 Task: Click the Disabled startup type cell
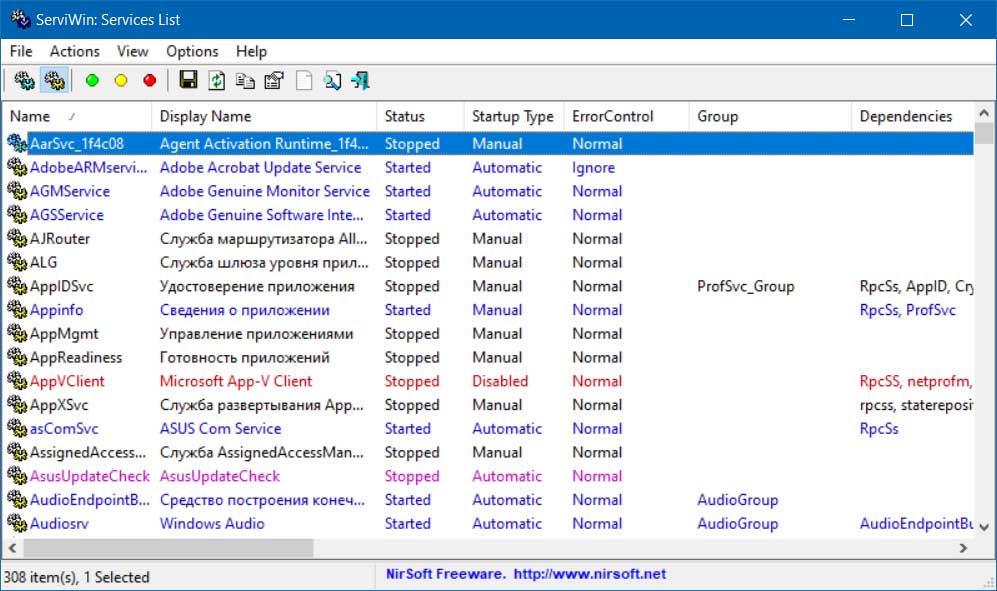coord(500,381)
